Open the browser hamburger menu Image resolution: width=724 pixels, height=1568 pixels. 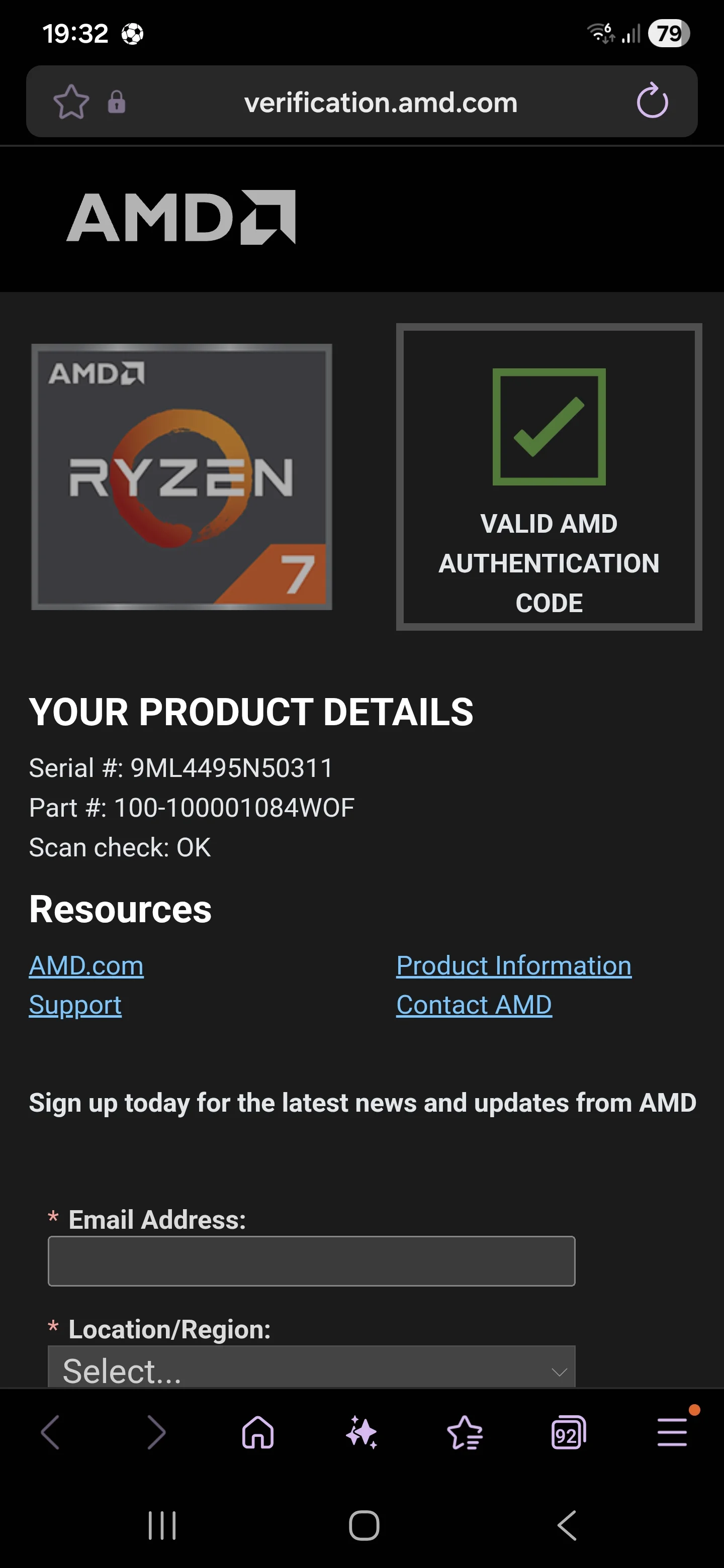coord(672,1432)
